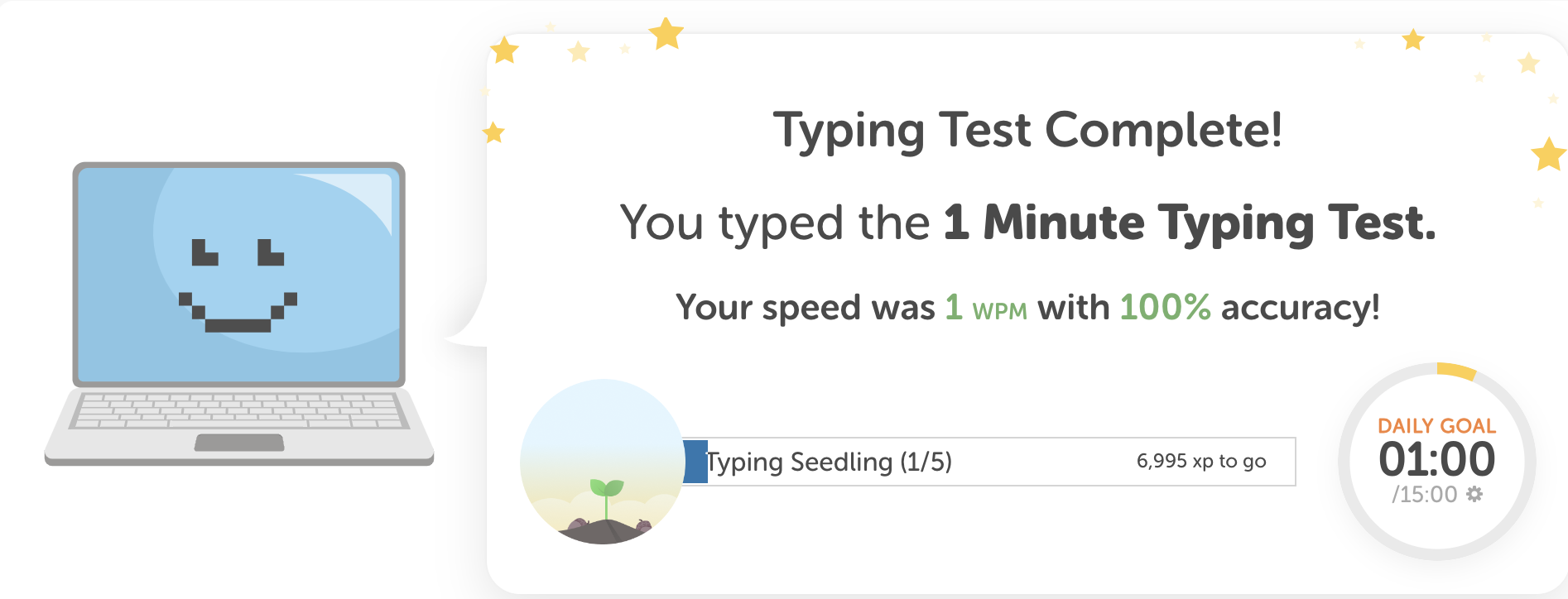Image resolution: width=1568 pixels, height=599 pixels.
Task: Click the laptop mascot's keyboard
Action: [x=239, y=410]
